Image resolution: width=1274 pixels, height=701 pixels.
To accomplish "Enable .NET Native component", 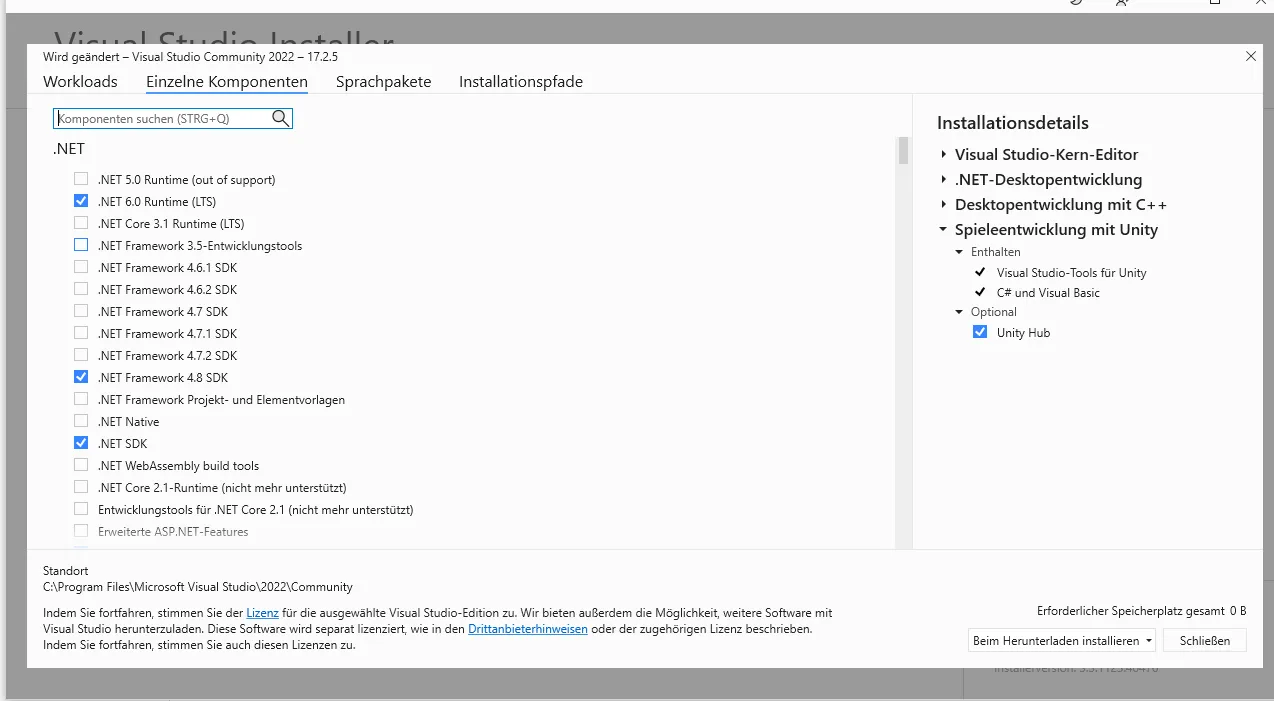I will [81, 421].
